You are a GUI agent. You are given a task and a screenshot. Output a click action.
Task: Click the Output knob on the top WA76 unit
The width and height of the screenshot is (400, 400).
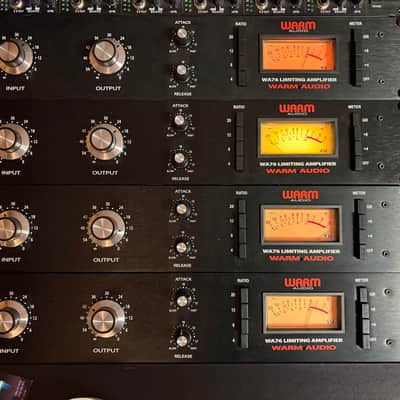click(107, 56)
